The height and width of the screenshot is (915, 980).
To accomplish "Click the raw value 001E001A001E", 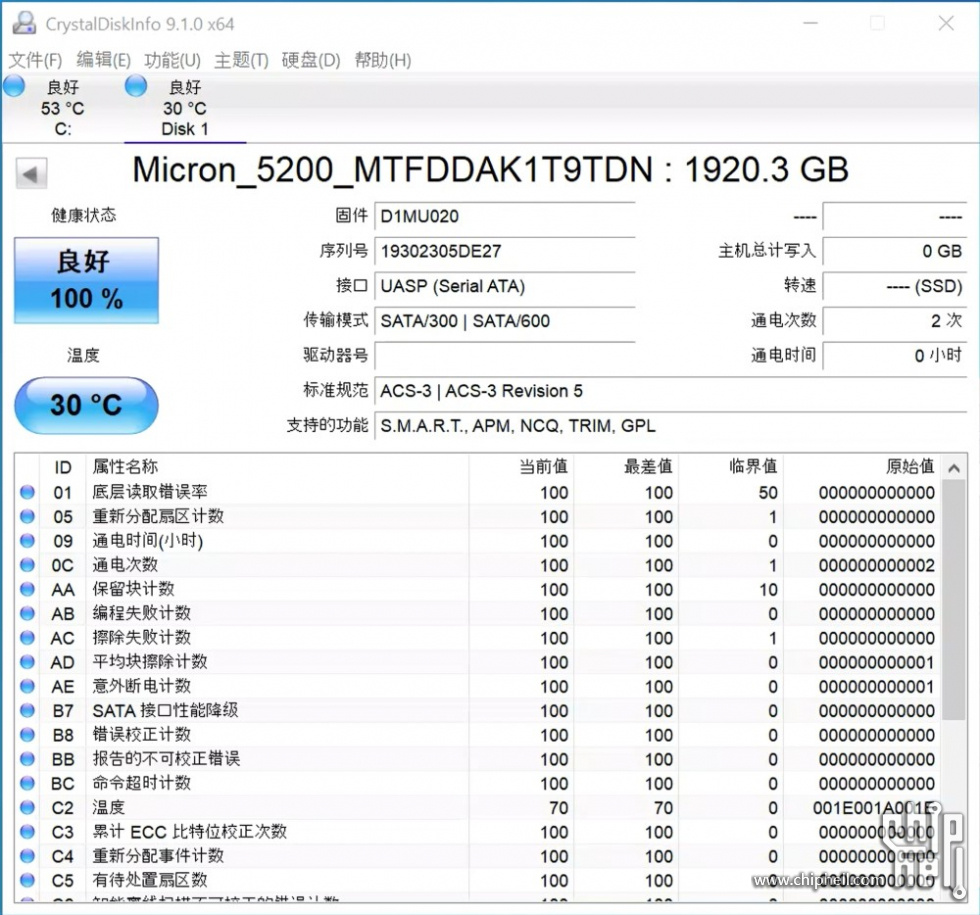I will click(x=874, y=808).
